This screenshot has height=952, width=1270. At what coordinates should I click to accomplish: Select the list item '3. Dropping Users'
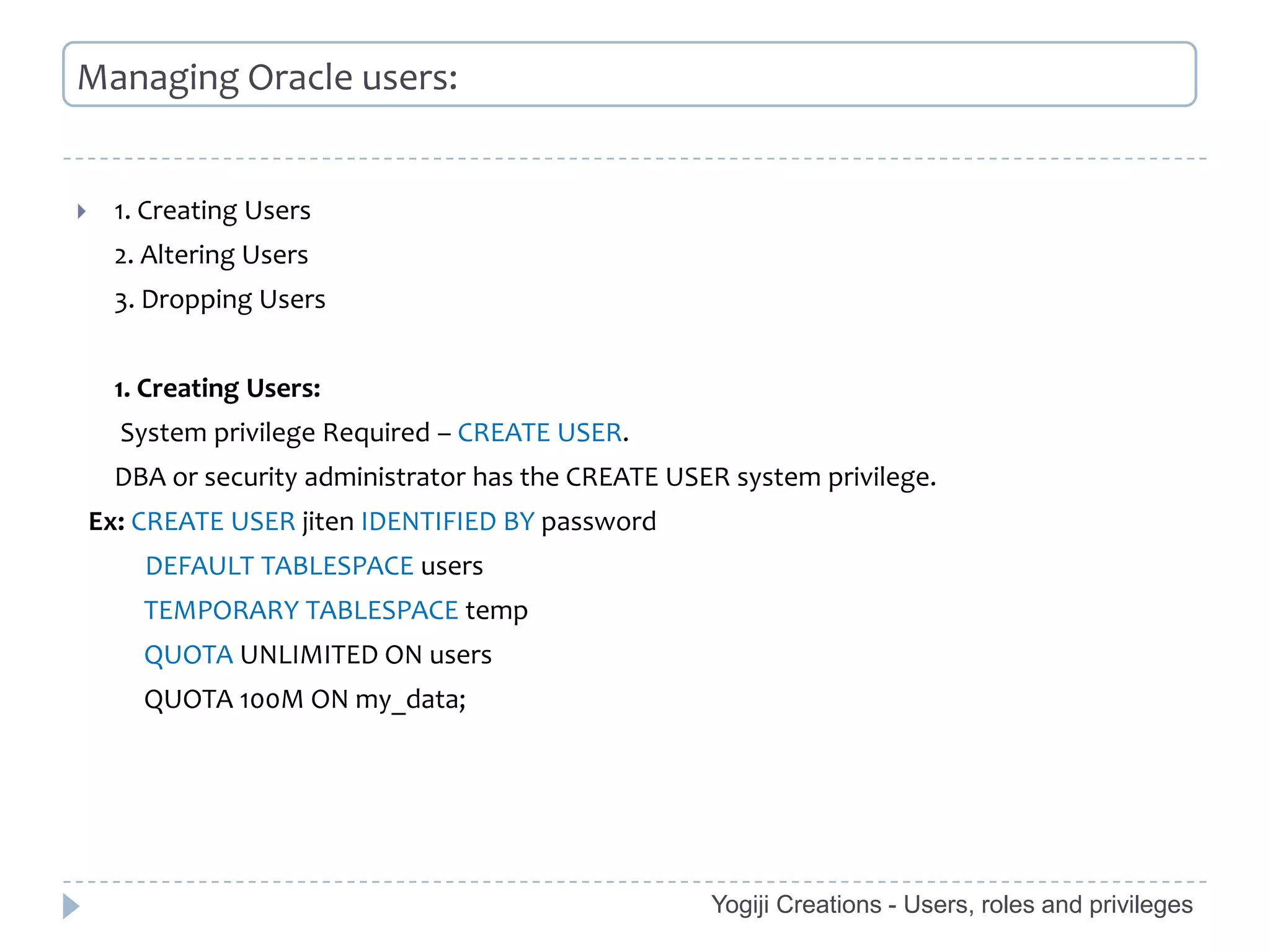coord(220,300)
